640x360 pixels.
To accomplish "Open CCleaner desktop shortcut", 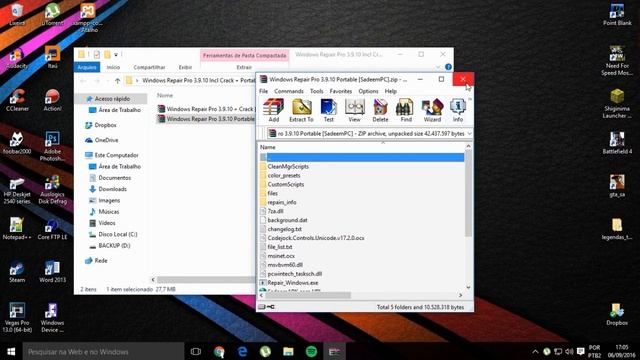I will [17, 100].
